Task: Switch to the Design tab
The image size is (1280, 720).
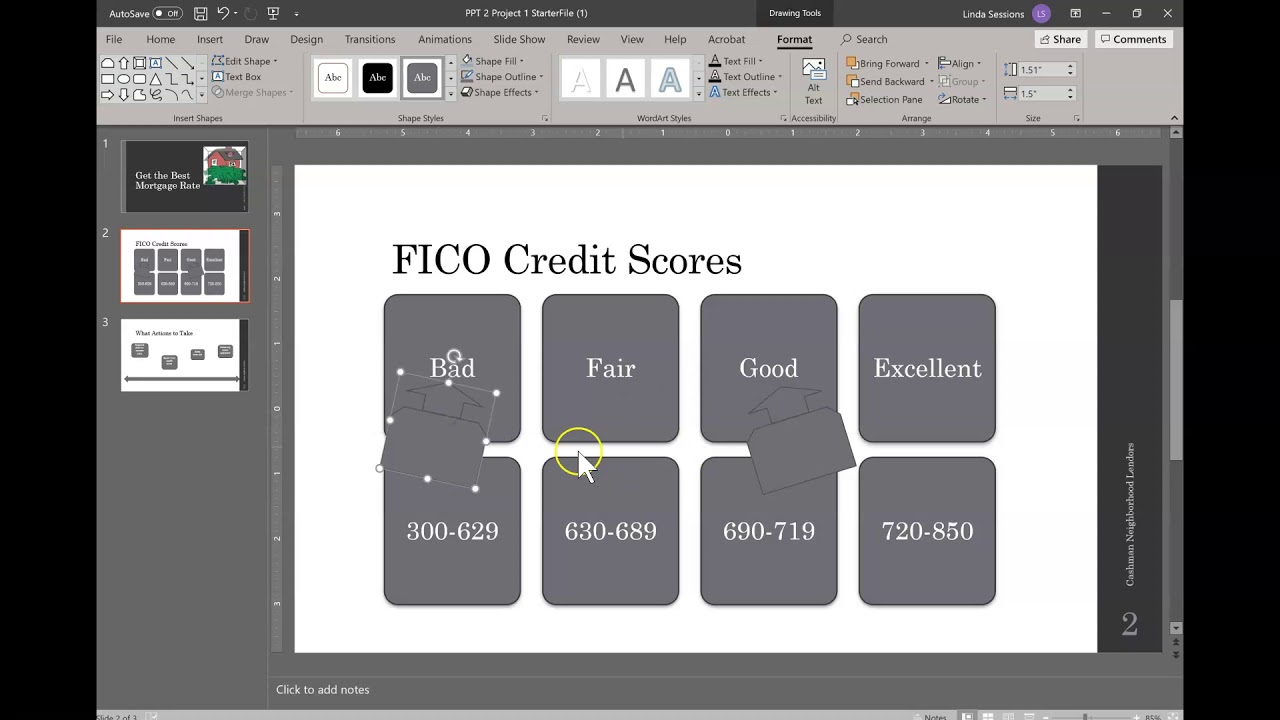Action: pyautogui.click(x=306, y=39)
